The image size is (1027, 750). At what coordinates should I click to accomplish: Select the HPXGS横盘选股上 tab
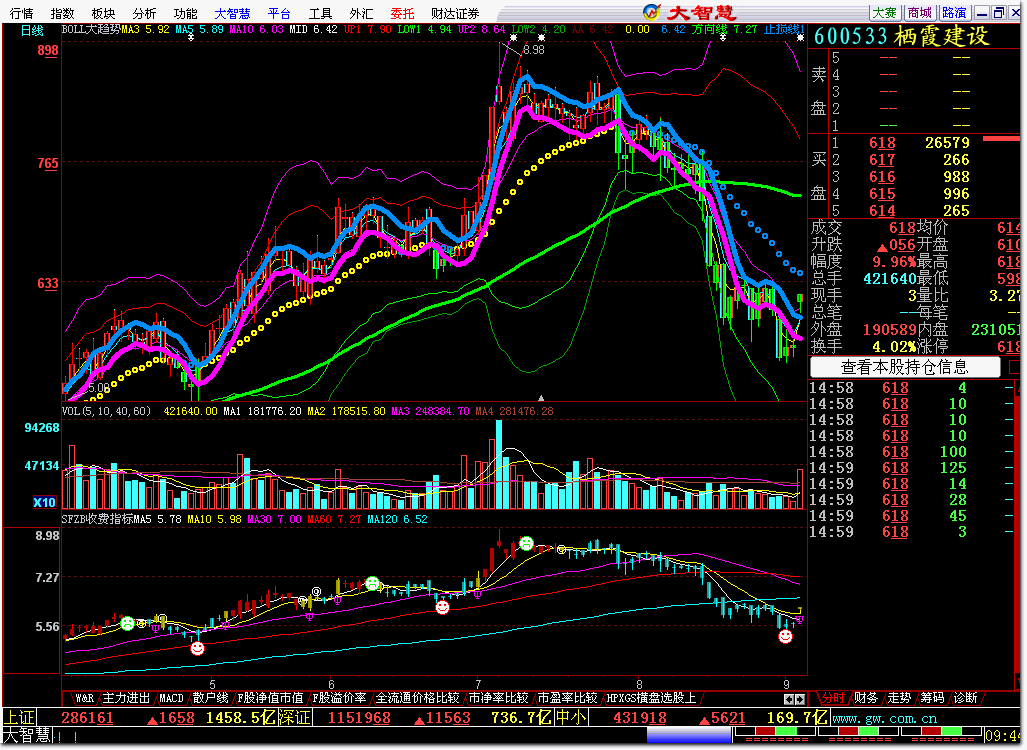tap(650, 698)
